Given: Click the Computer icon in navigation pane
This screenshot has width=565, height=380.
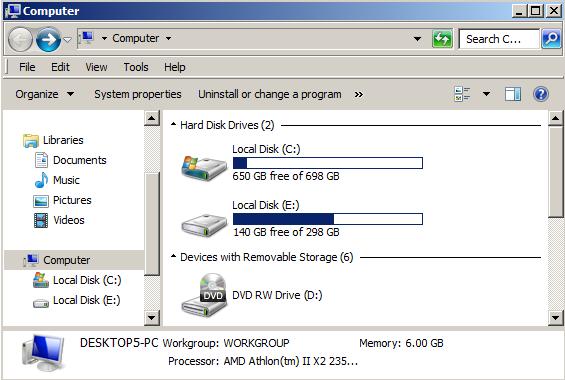Looking at the screenshot, I should (x=31, y=260).
